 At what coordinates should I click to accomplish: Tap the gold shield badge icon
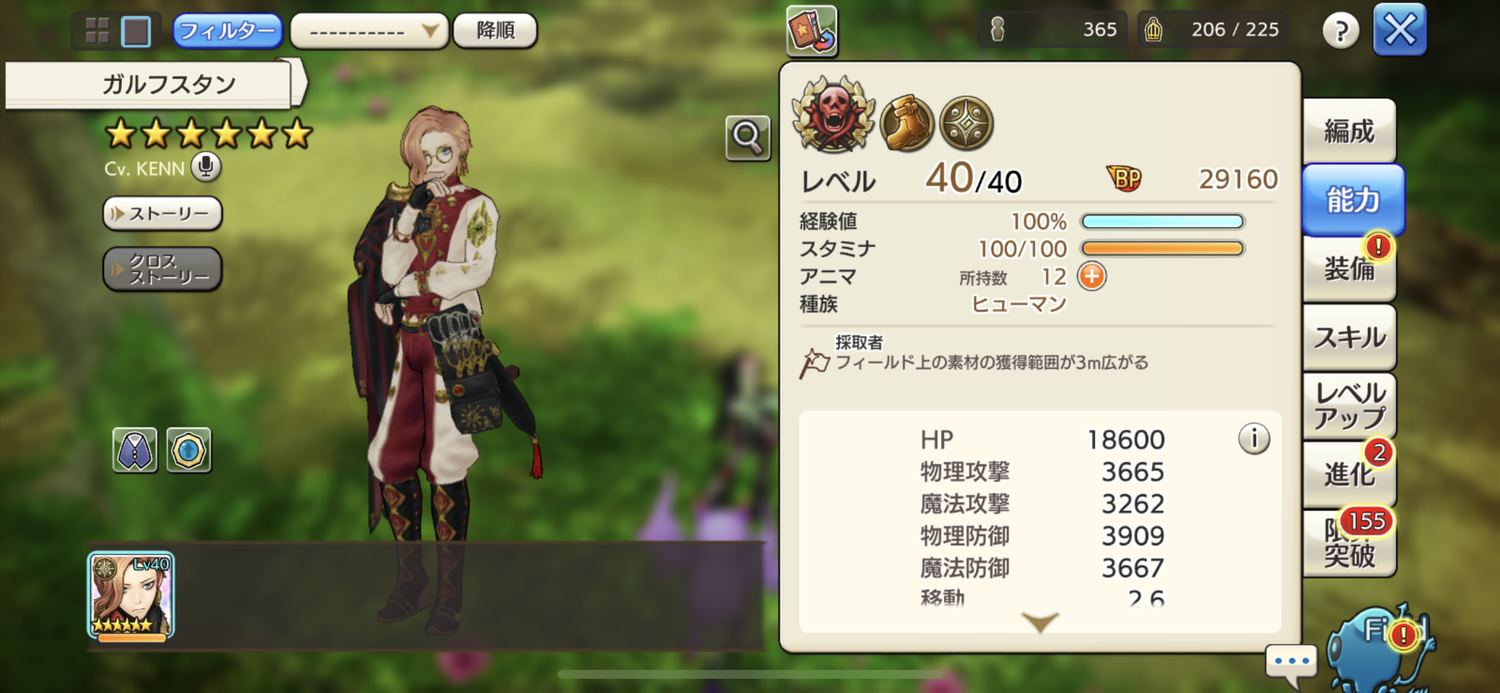pos(188,450)
